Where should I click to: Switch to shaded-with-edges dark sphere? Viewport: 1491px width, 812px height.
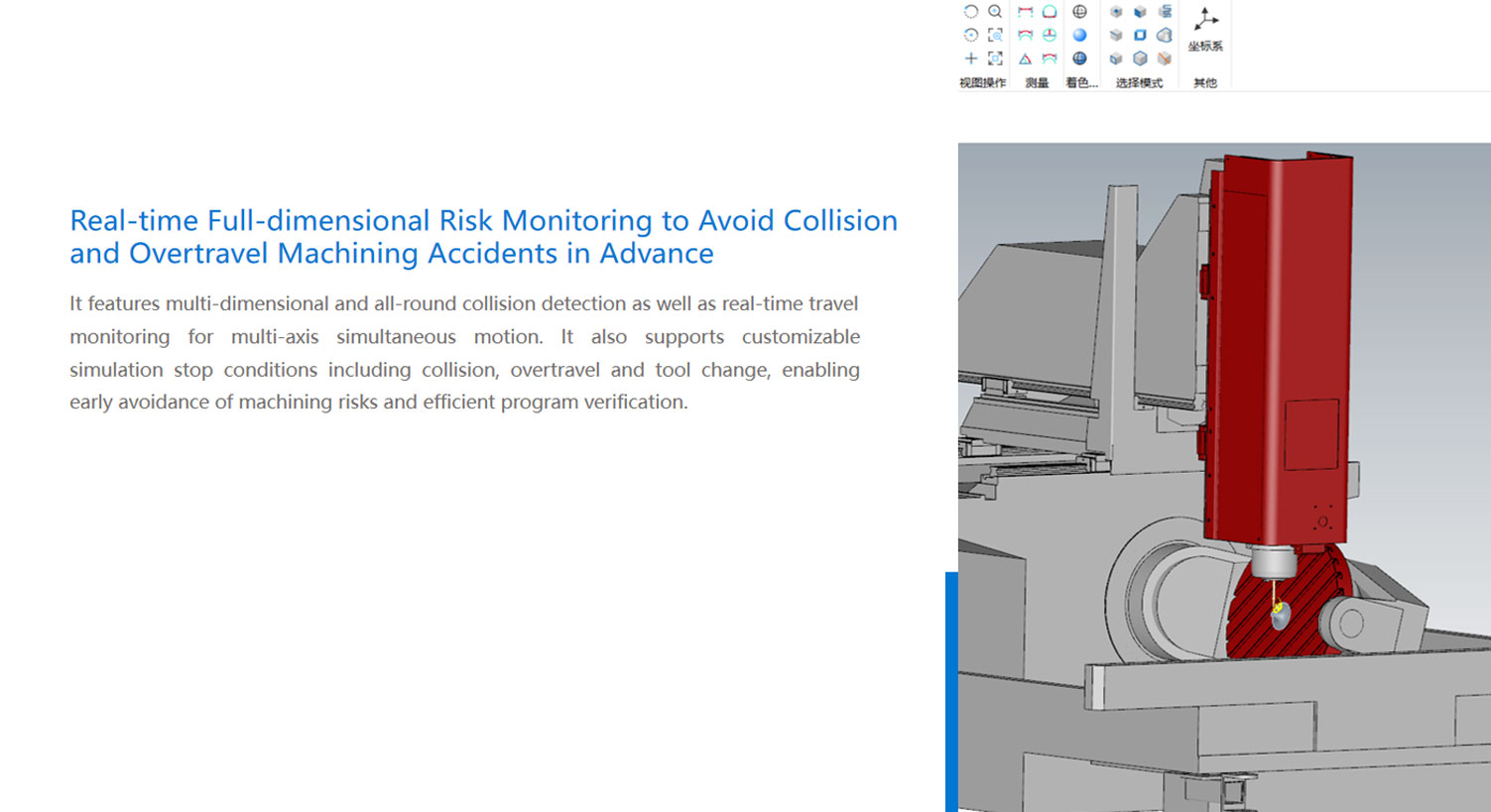click(x=1080, y=58)
